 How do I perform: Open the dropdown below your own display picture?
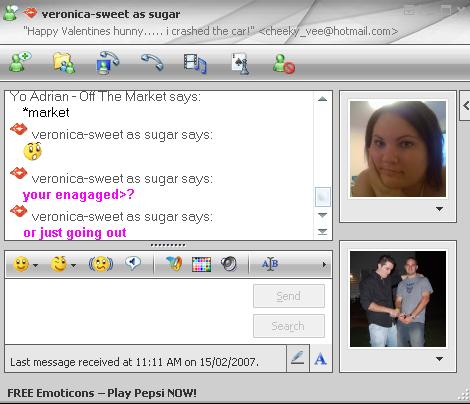[x=439, y=359]
